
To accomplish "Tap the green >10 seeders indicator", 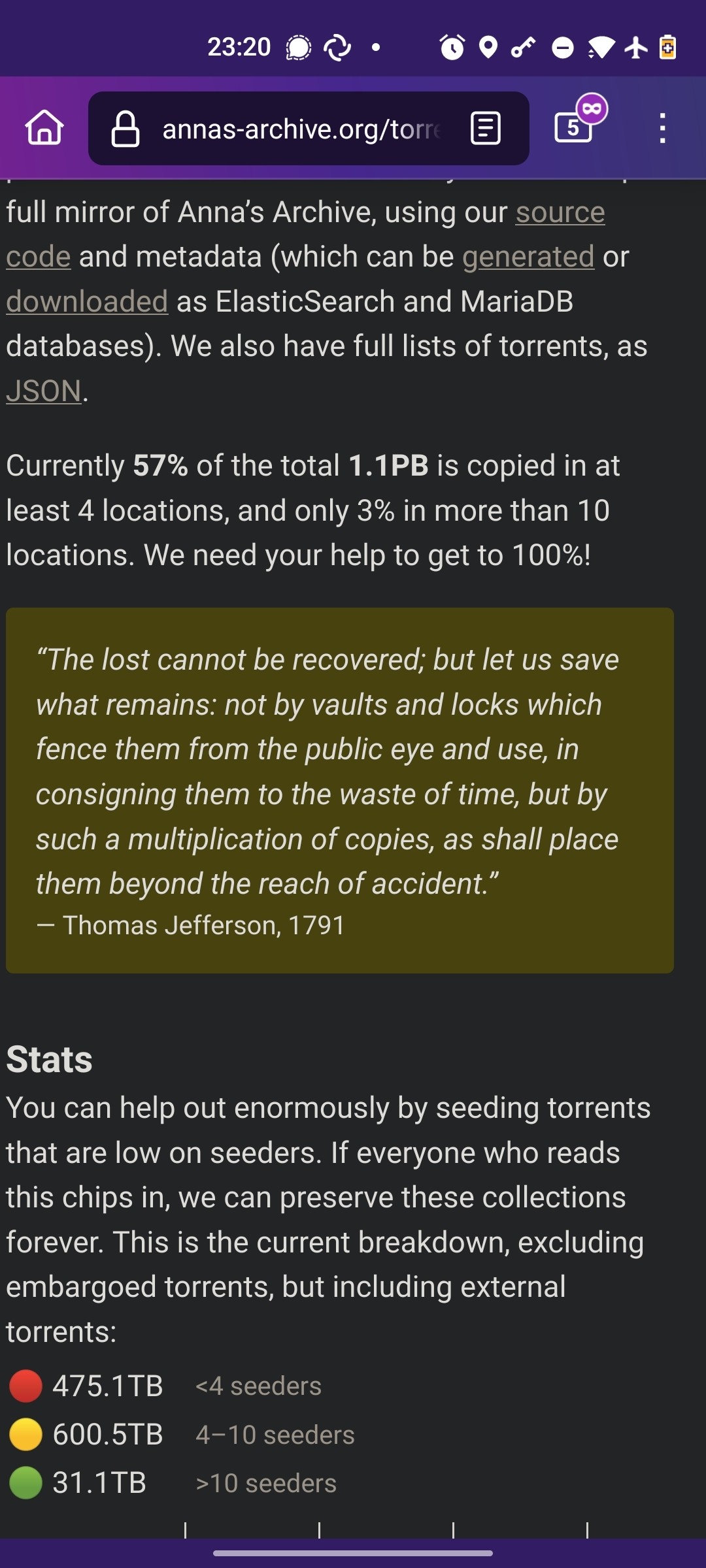I will pyautogui.click(x=25, y=1483).
